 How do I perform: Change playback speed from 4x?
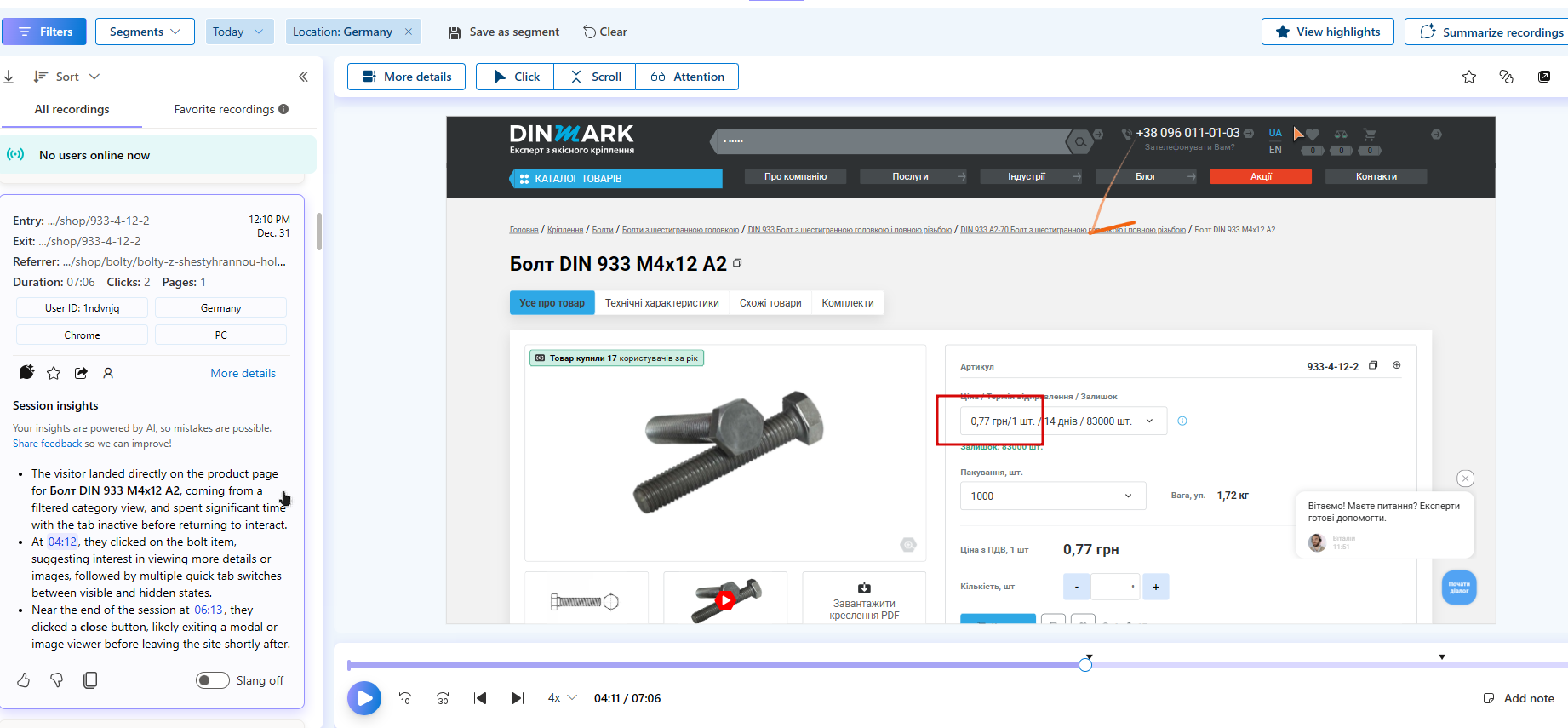click(x=562, y=698)
